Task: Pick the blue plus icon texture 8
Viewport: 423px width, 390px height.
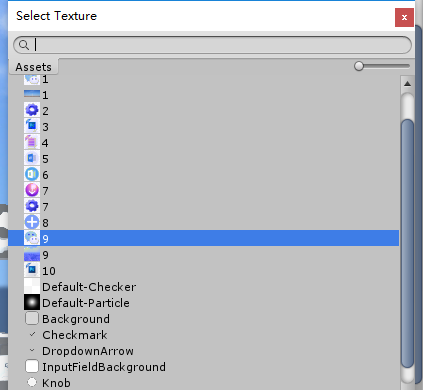Action: [x=203, y=223]
